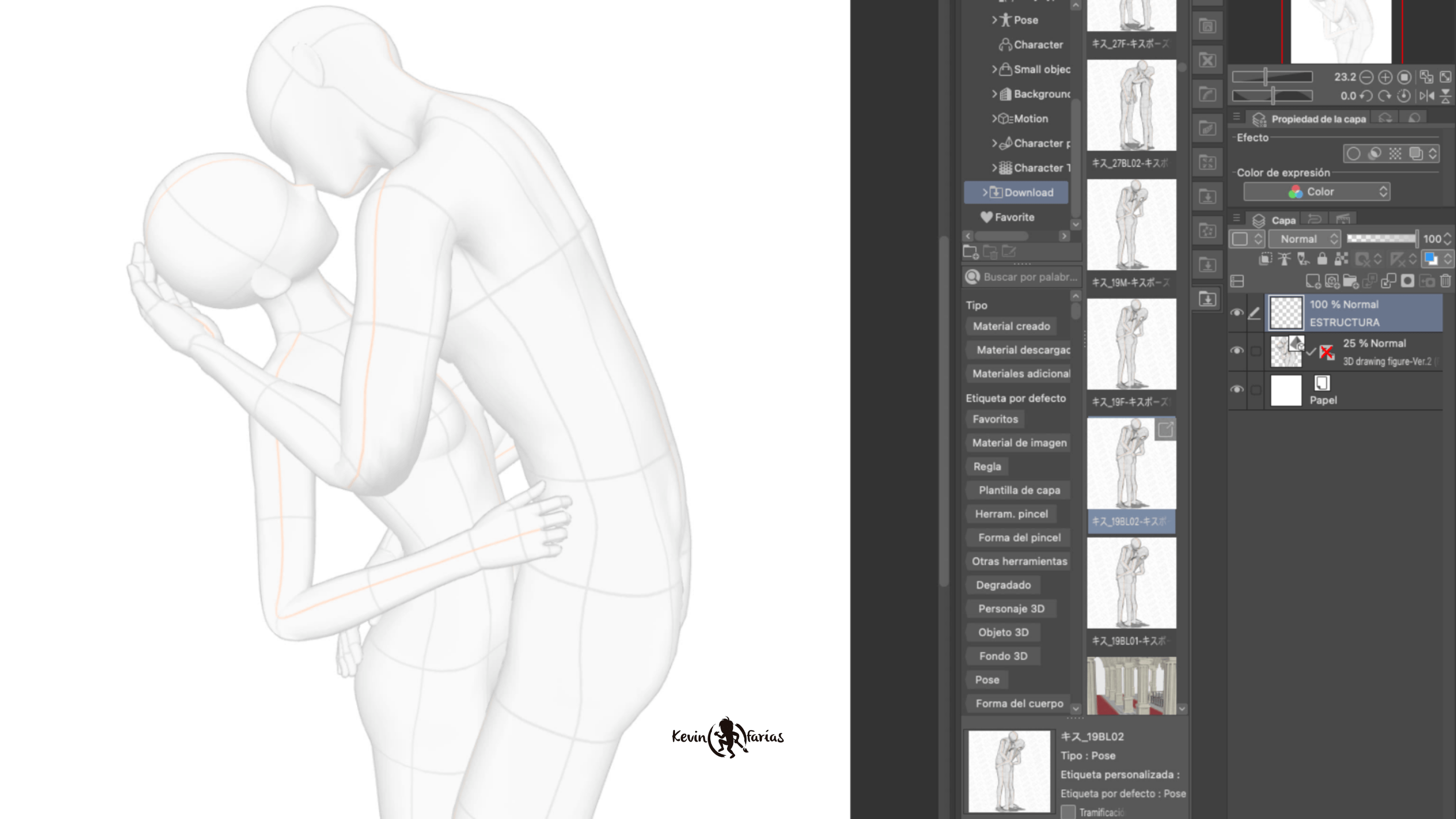Click the lock layer icon
The height and width of the screenshot is (819, 1456).
pos(1322,259)
